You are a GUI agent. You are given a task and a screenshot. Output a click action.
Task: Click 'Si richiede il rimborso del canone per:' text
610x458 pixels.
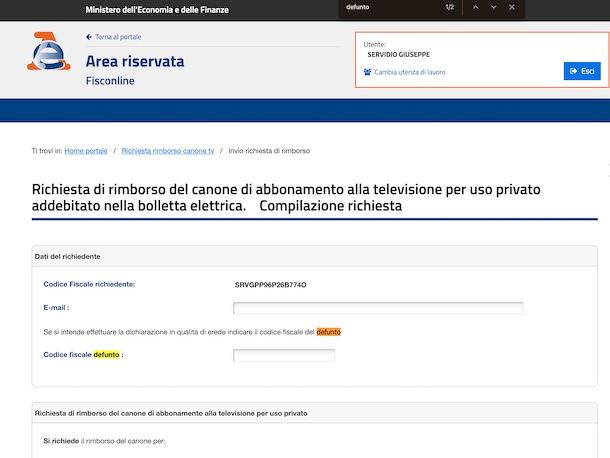(104, 441)
